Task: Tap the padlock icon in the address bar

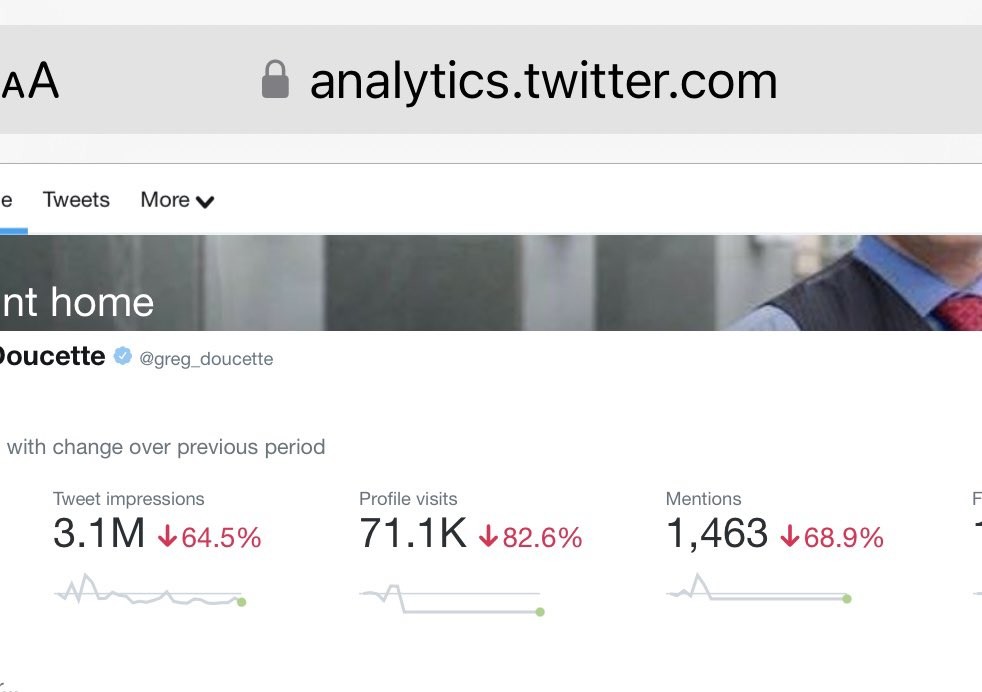Action: 275,80
